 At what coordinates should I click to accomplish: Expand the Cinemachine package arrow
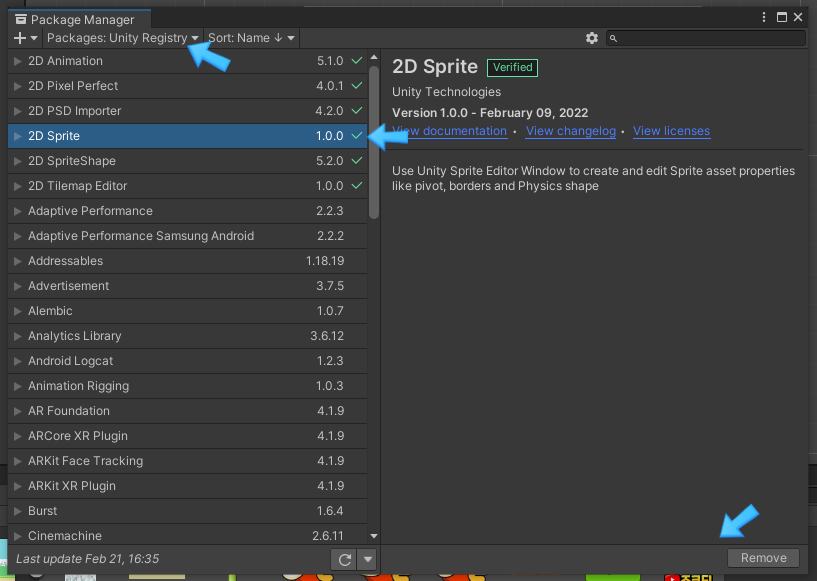pos(18,536)
